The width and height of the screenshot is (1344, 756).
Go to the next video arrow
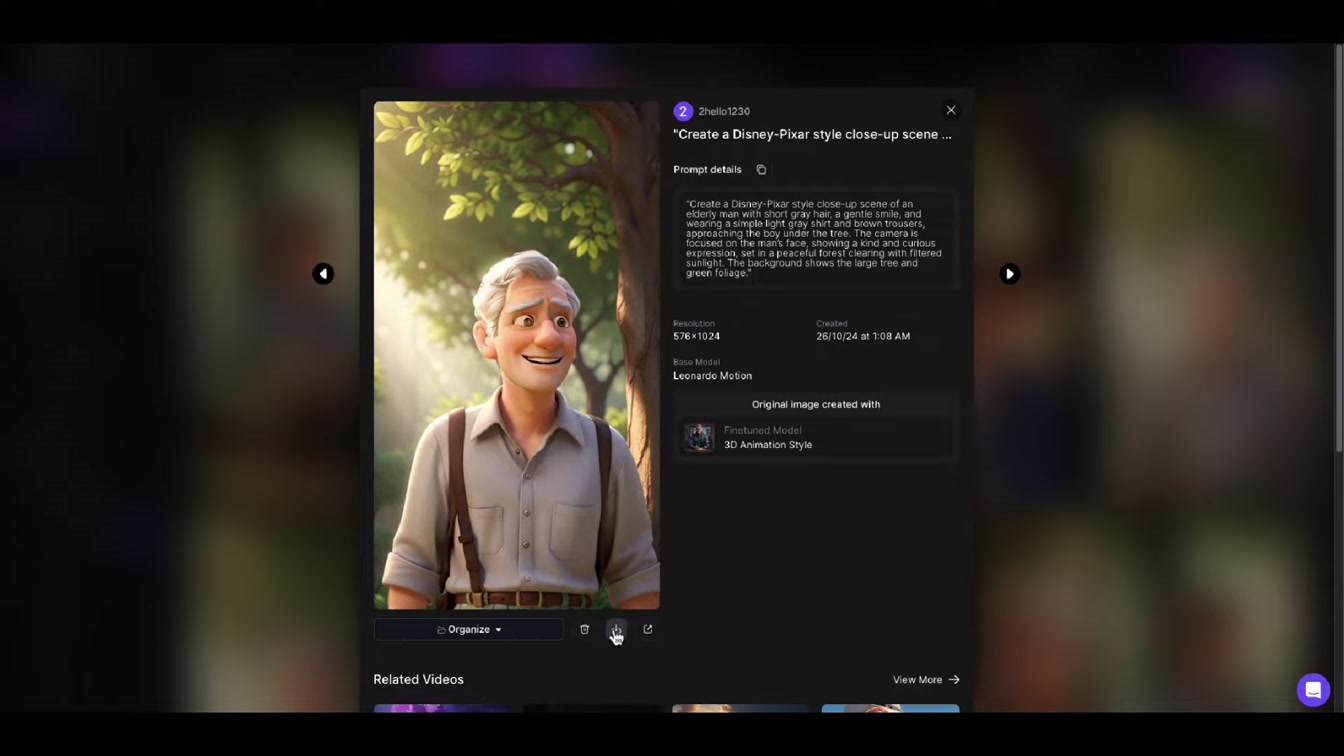[1010, 274]
